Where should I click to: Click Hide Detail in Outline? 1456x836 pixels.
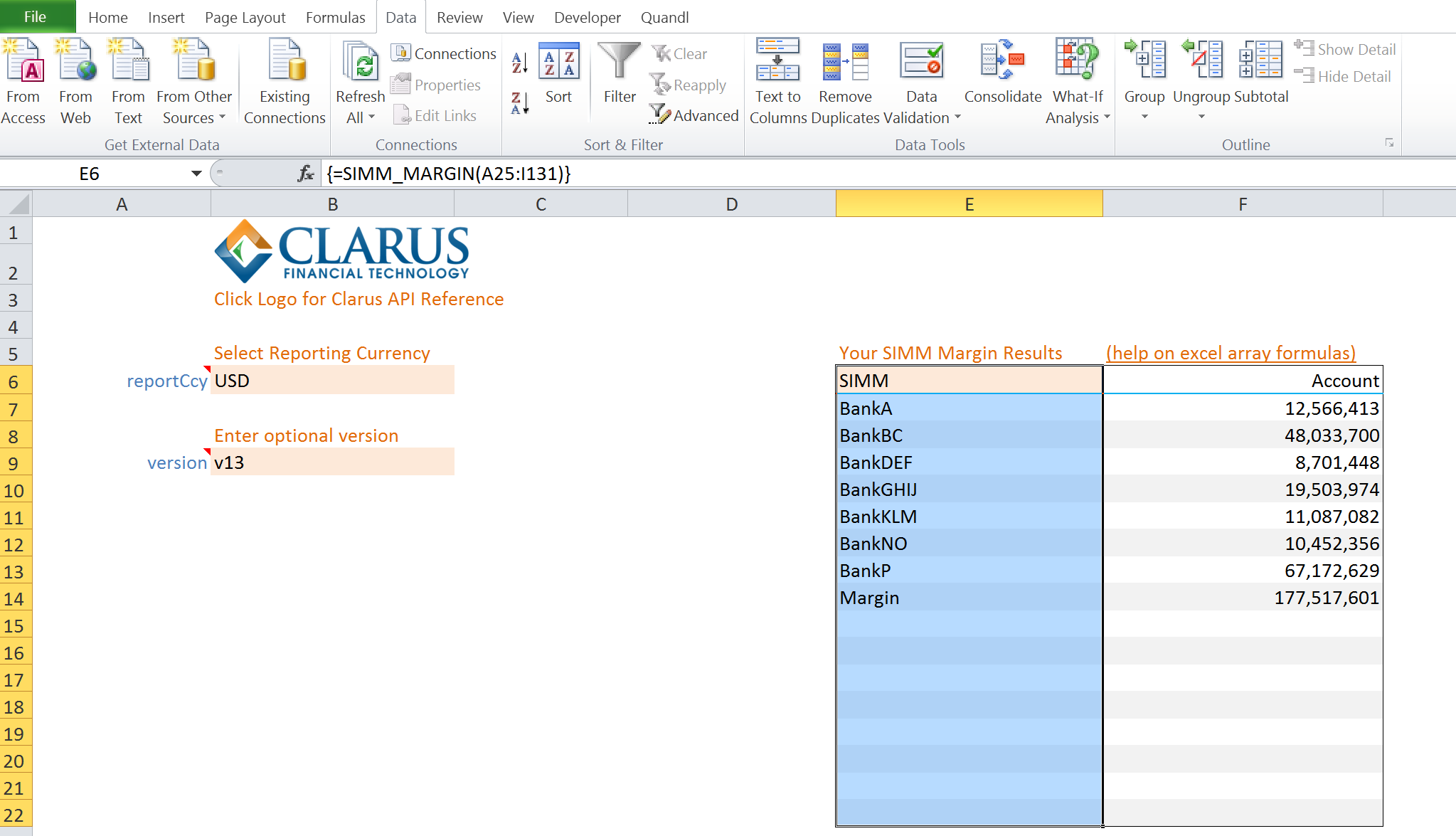tap(1342, 76)
